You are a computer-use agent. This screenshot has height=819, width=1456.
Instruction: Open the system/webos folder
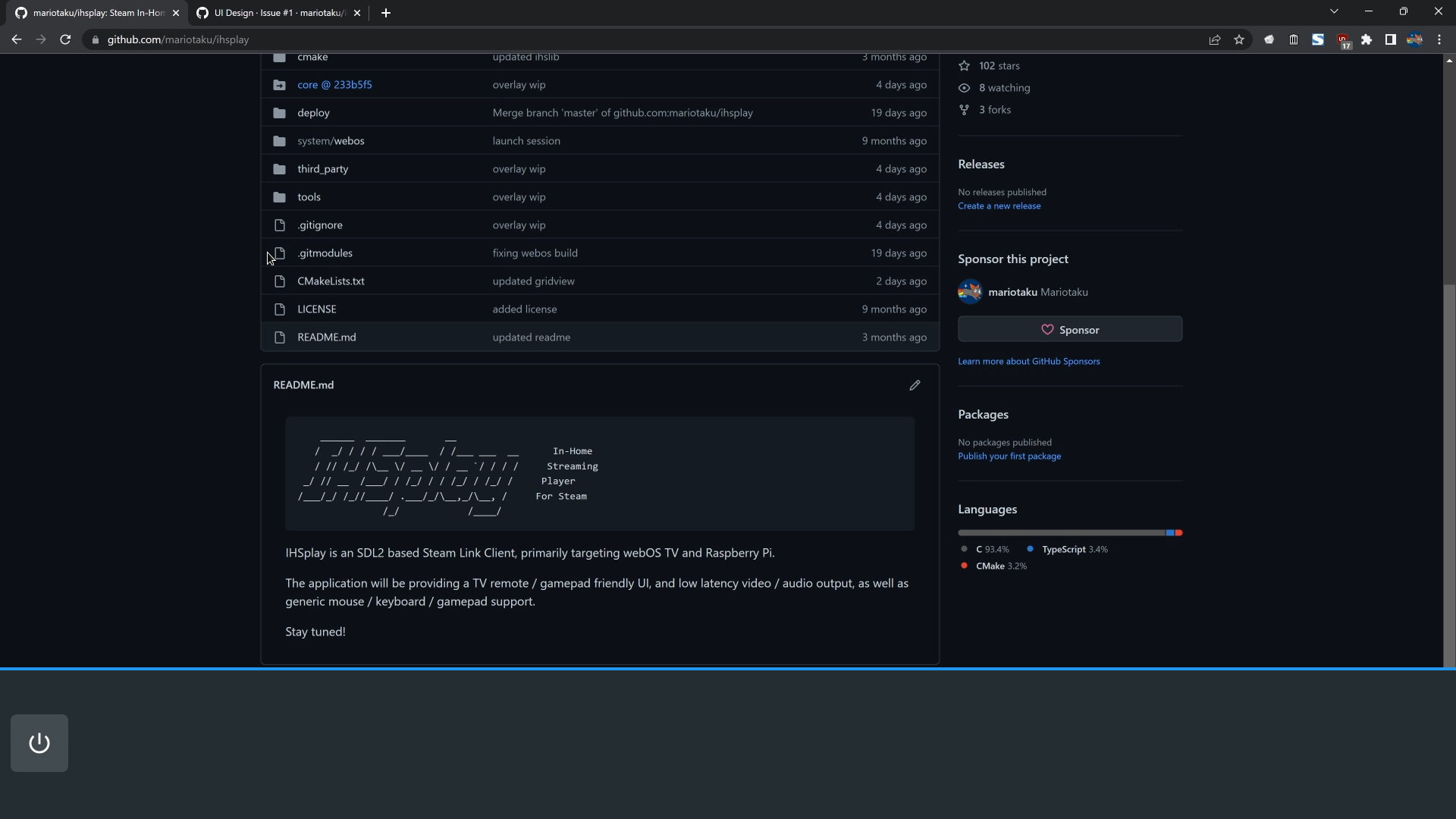pyautogui.click(x=331, y=141)
